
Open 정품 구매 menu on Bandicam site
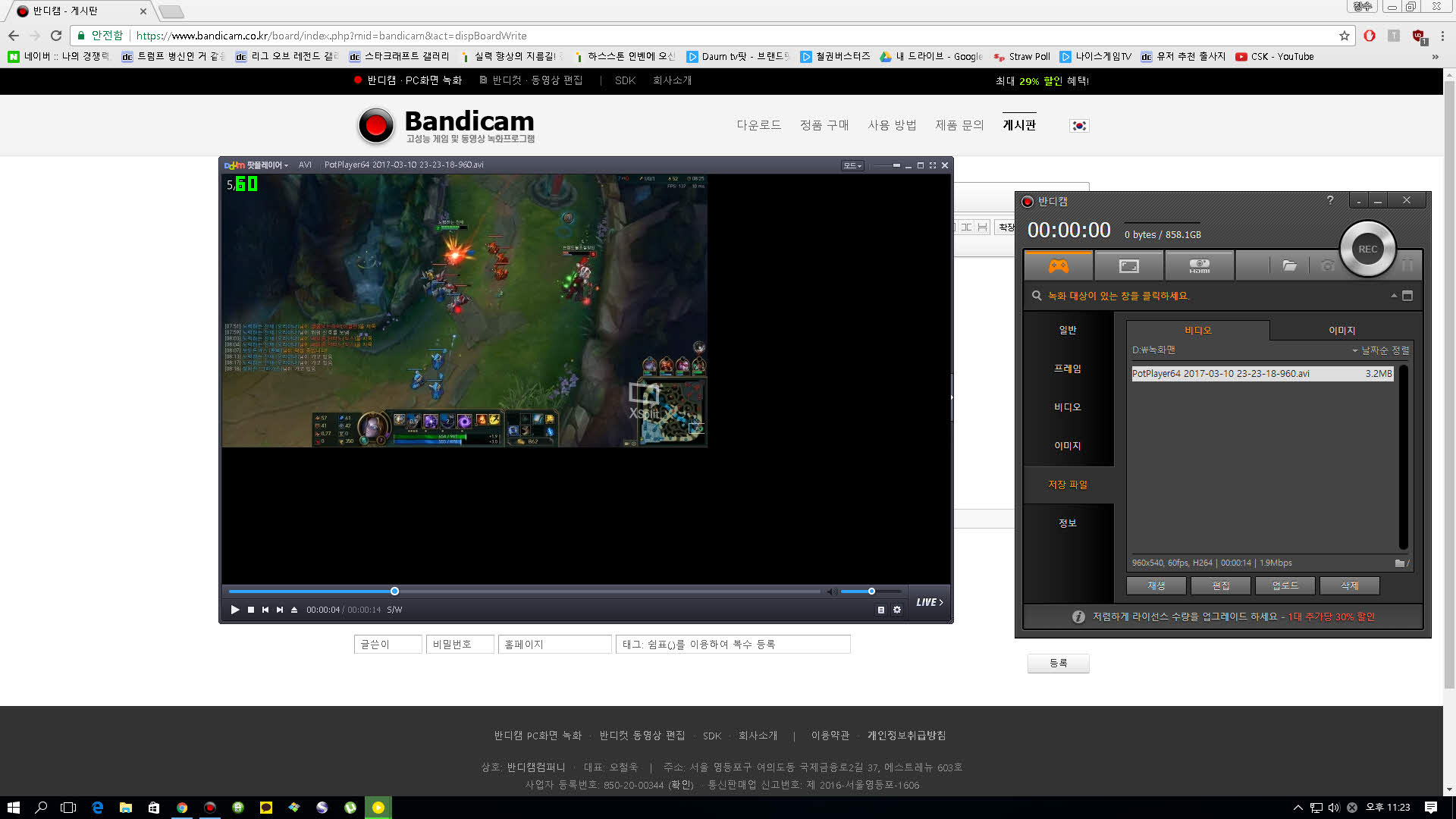[x=824, y=125]
